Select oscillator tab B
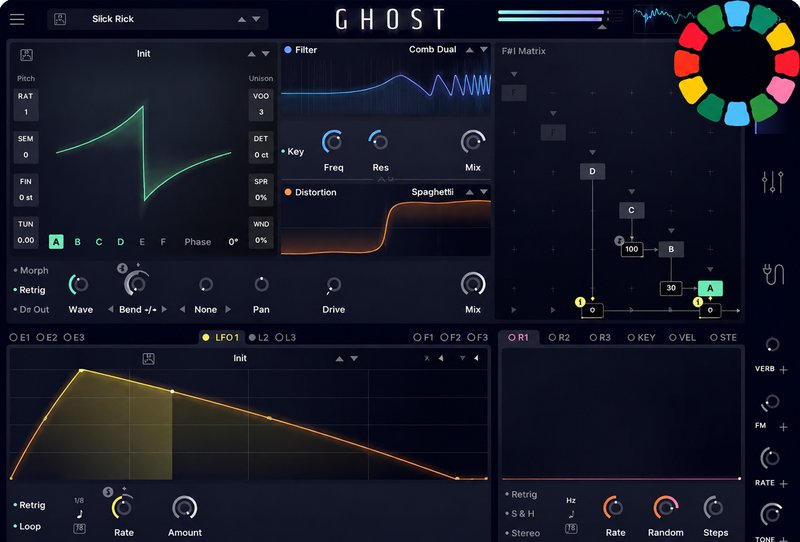The height and width of the screenshot is (542, 800). tap(78, 242)
